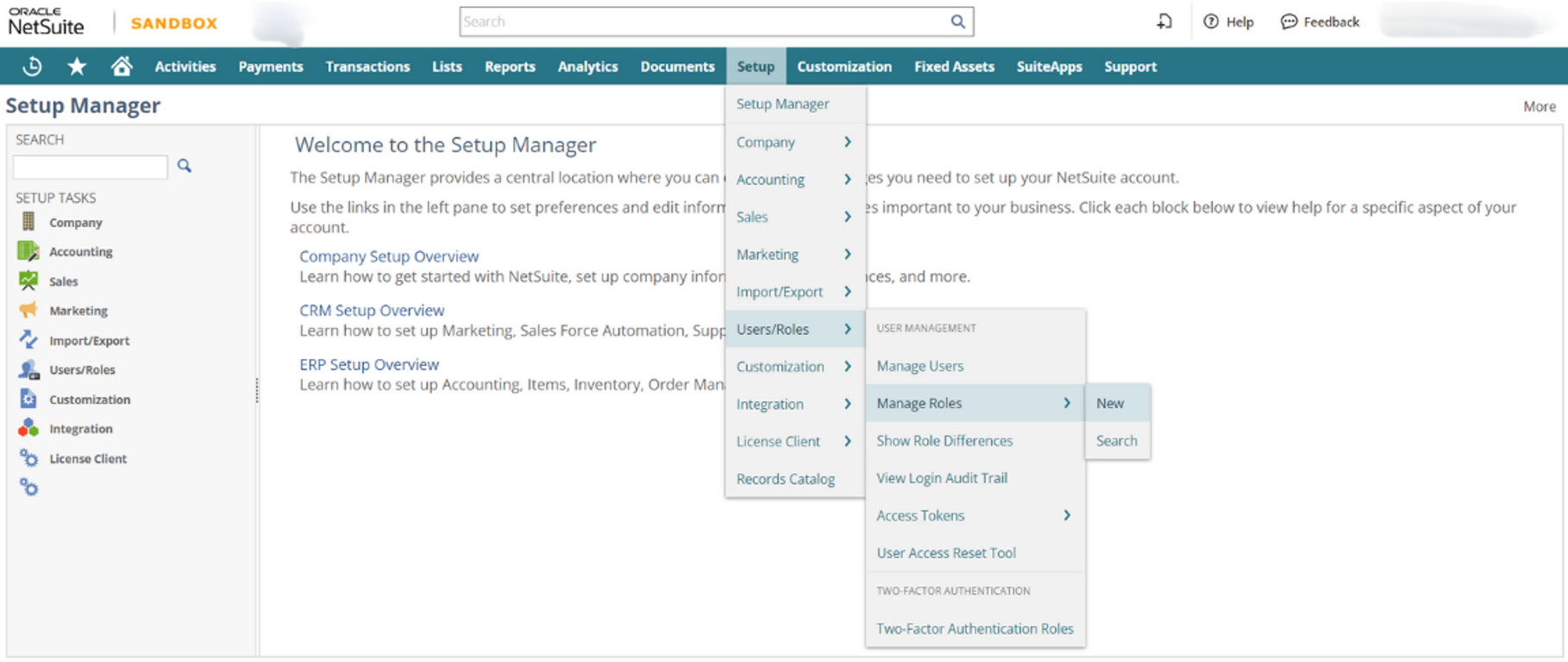
Task: Click the More link at top right
Action: (x=1539, y=106)
